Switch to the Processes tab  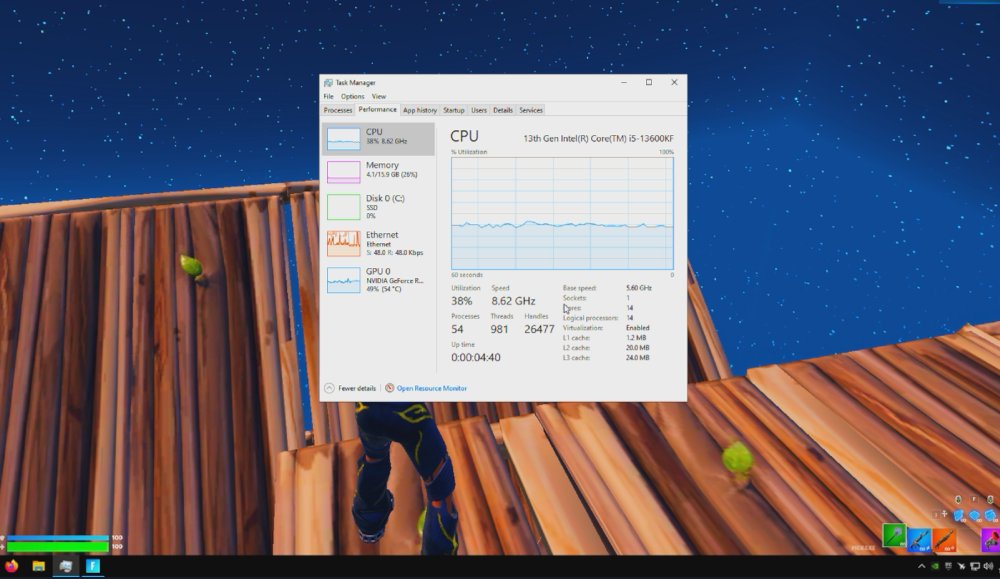338,110
